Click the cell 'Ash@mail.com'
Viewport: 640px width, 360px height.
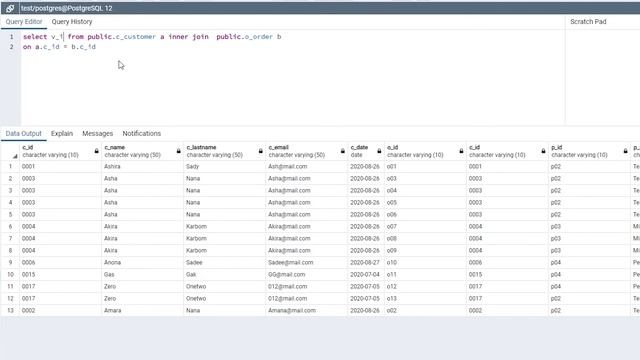(x=307, y=167)
